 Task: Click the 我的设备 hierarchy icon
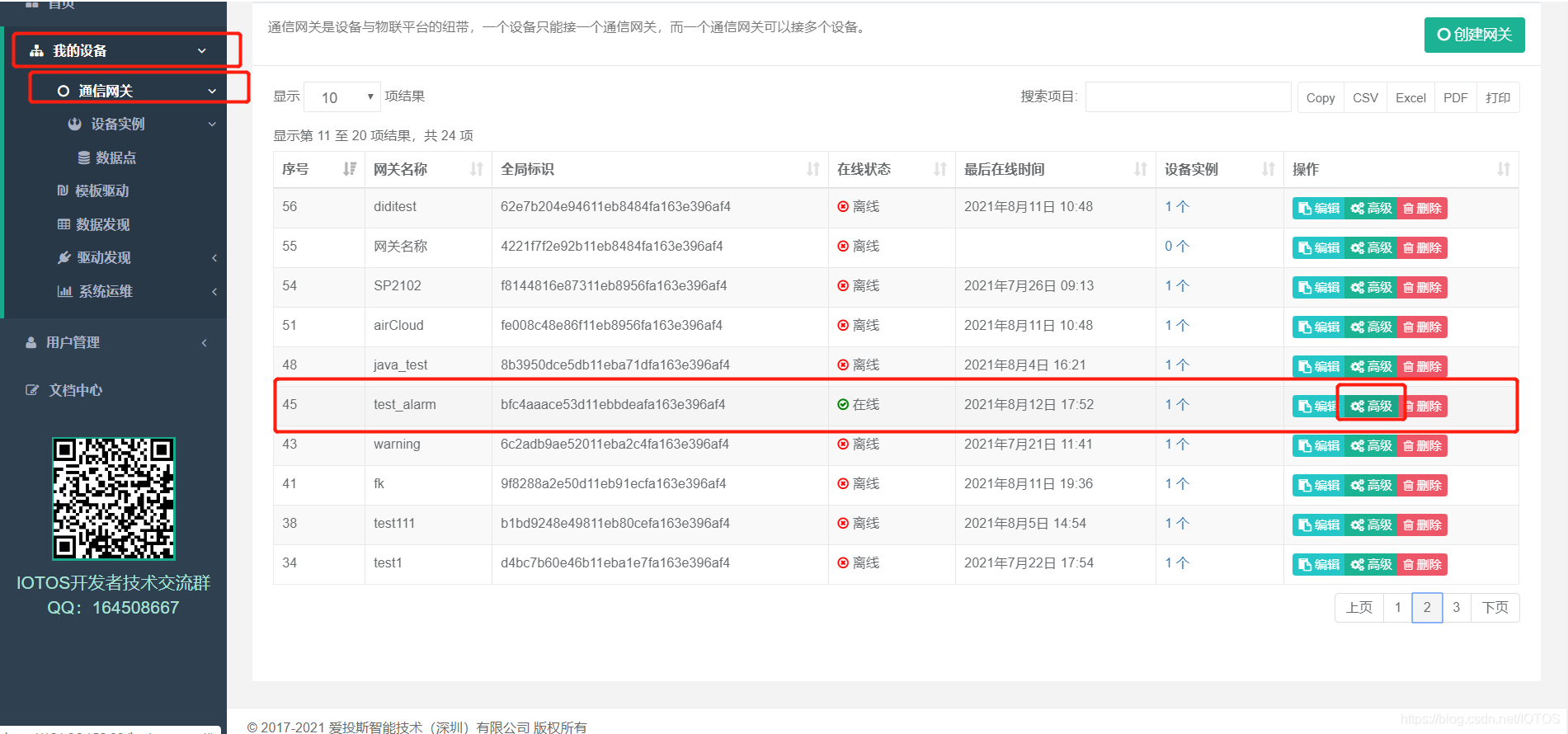(36, 51)
